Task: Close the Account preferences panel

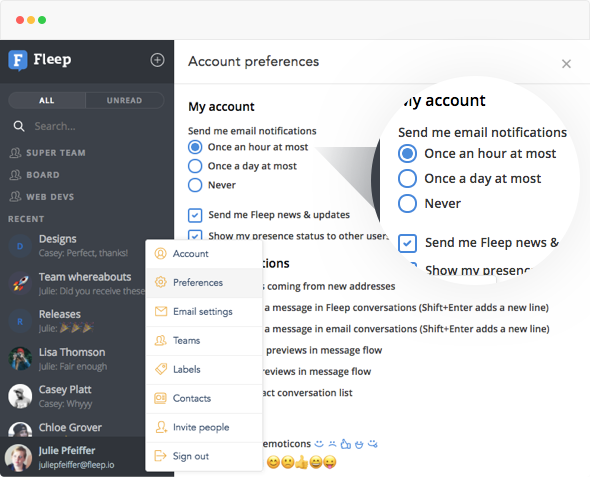Action: tap(566, 64)
